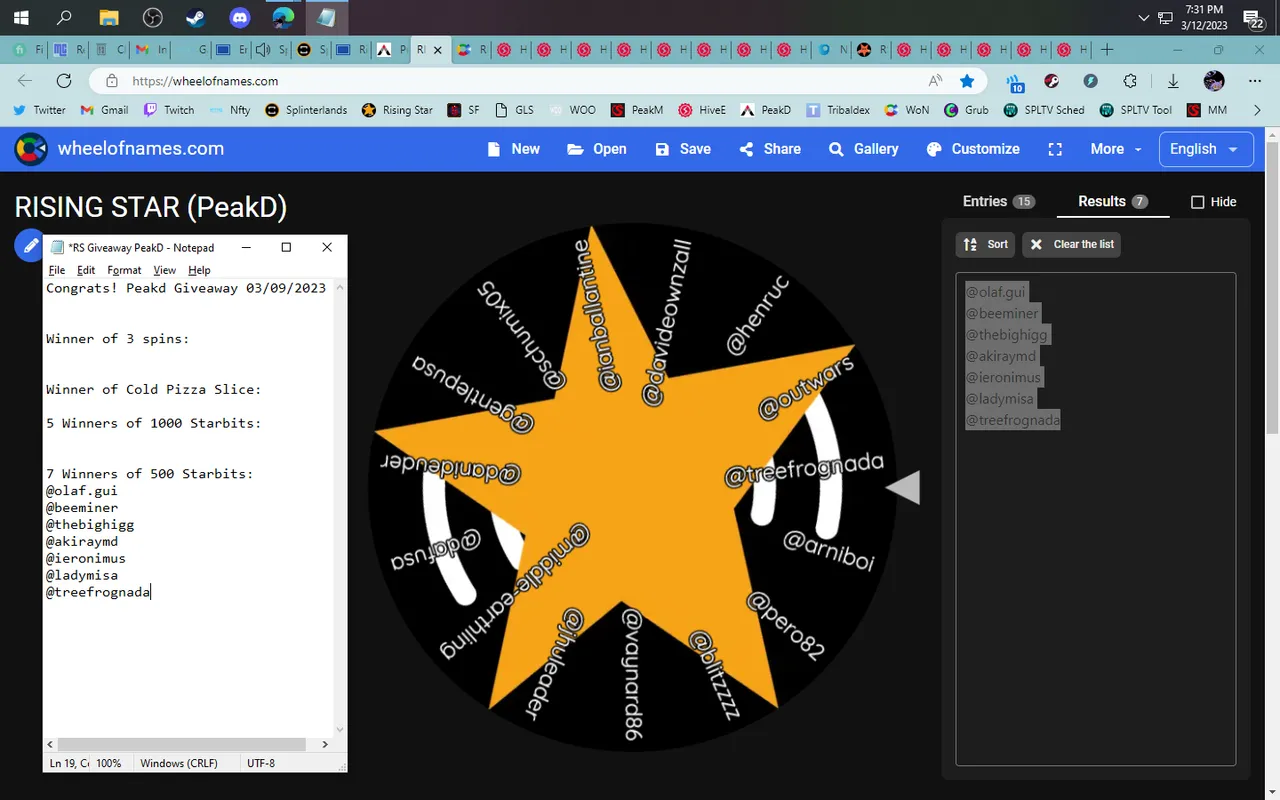
Task: Open SPLTV Sched bookmark
Action: click(1044, 110)
